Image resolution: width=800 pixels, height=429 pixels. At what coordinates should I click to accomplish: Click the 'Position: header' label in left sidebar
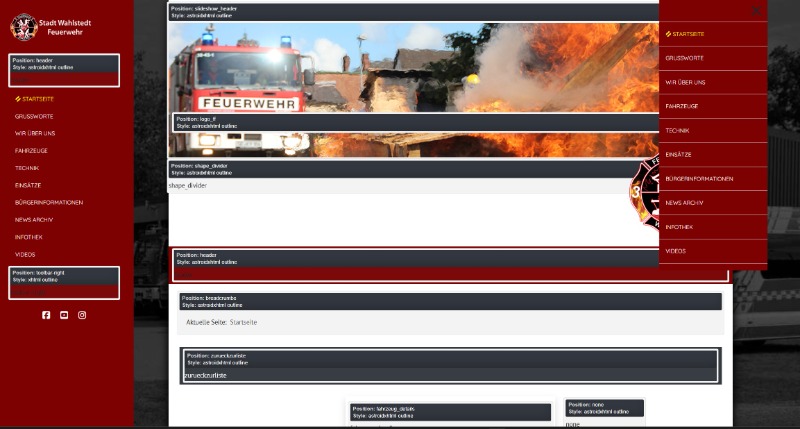coord(33,60)
